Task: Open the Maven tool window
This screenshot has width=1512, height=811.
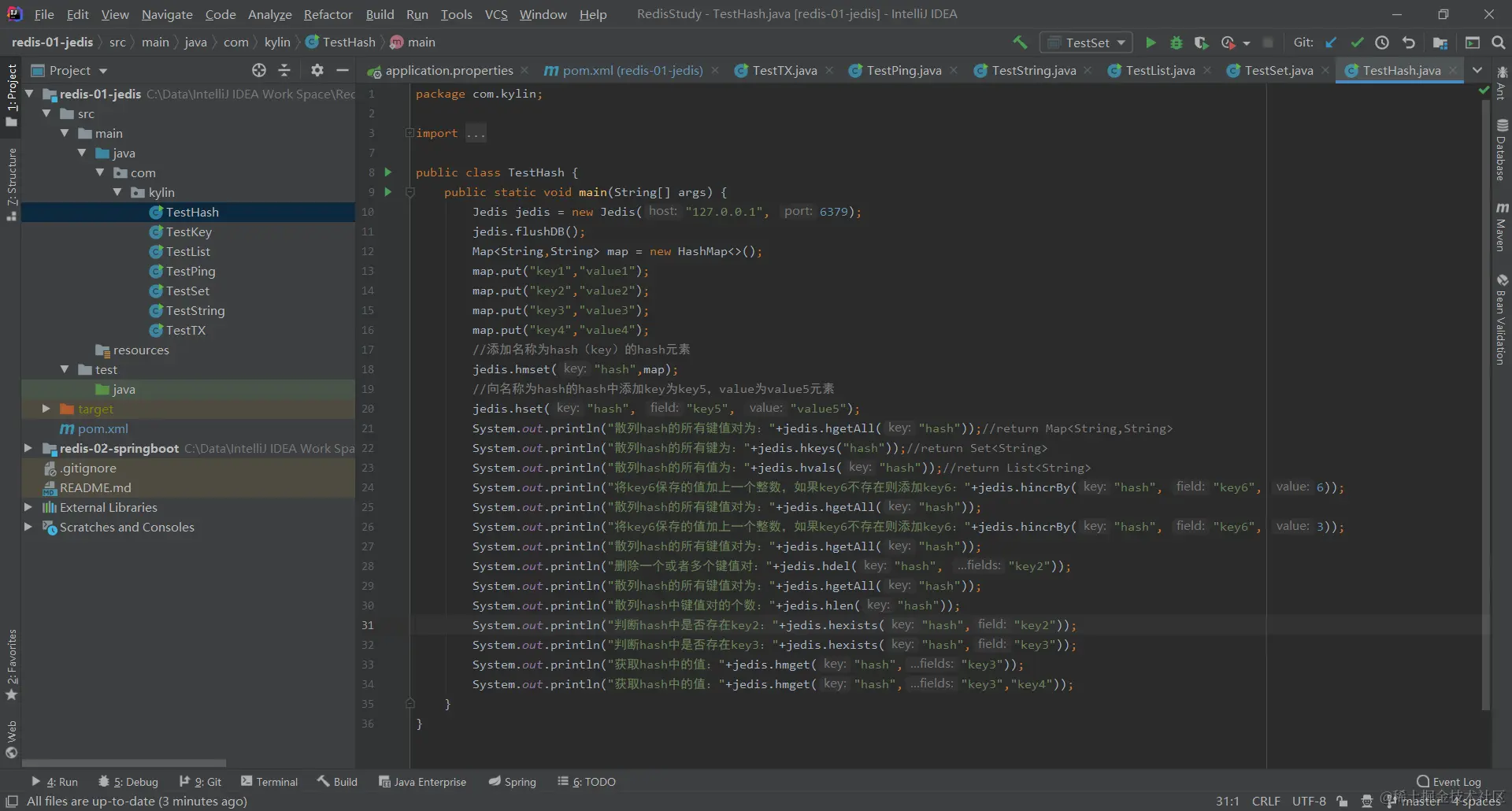Action: point(1502,227)
